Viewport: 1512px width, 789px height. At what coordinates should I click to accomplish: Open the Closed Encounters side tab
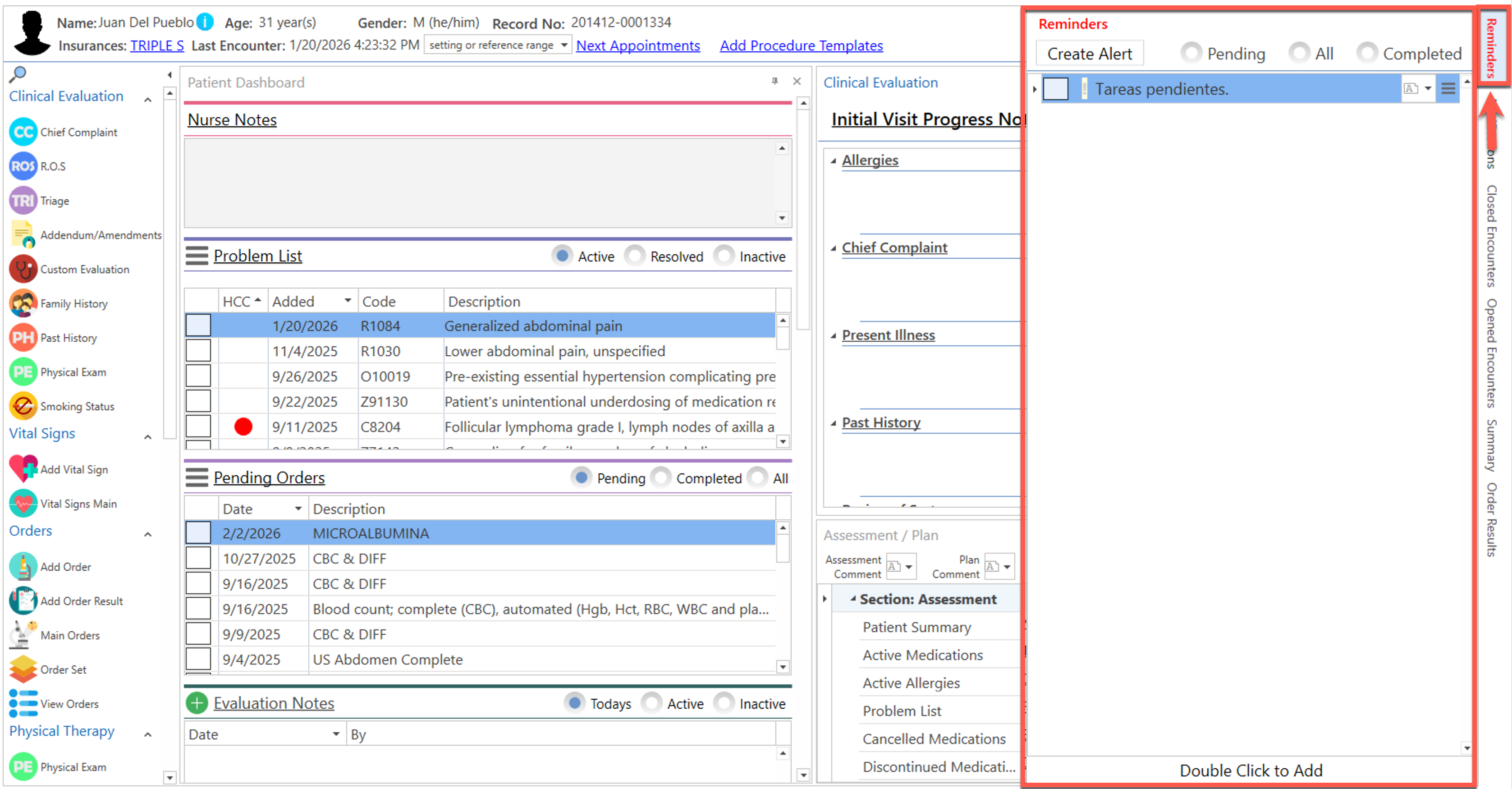coord(1491,236)
